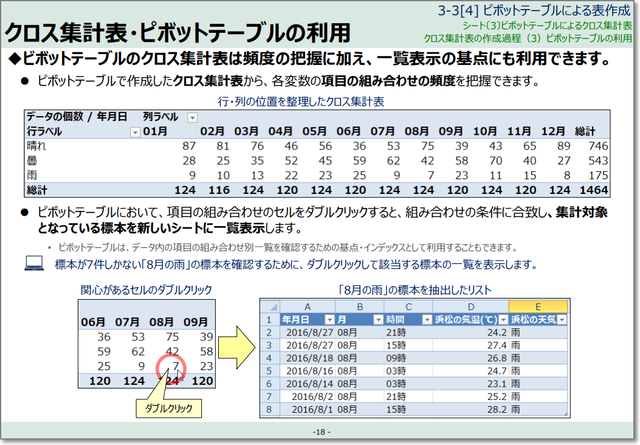
Task: Click the grand total cell 1464
Action: click(x=609, y=188)
